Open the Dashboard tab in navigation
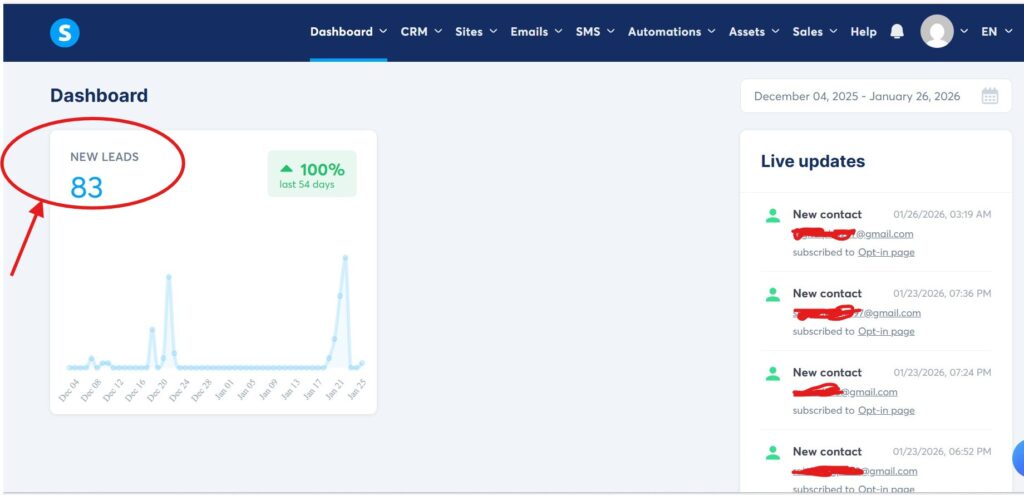Viewport: 1024px width, 495px height. (347, 32)
